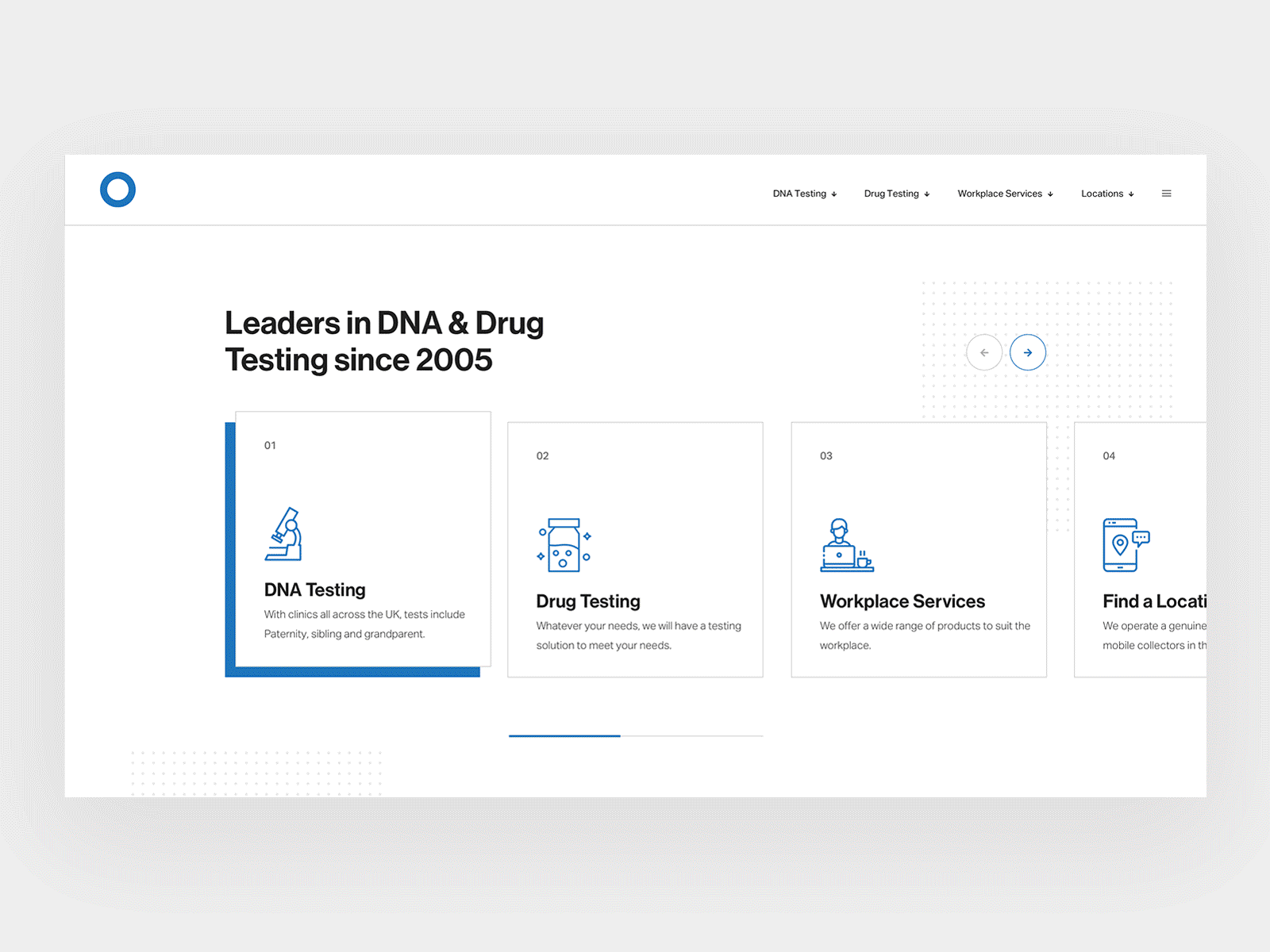Select the DNA Testing menu item
Image resolution: width=1270 pixels, height=952 pixels.
tap(799, 194)
